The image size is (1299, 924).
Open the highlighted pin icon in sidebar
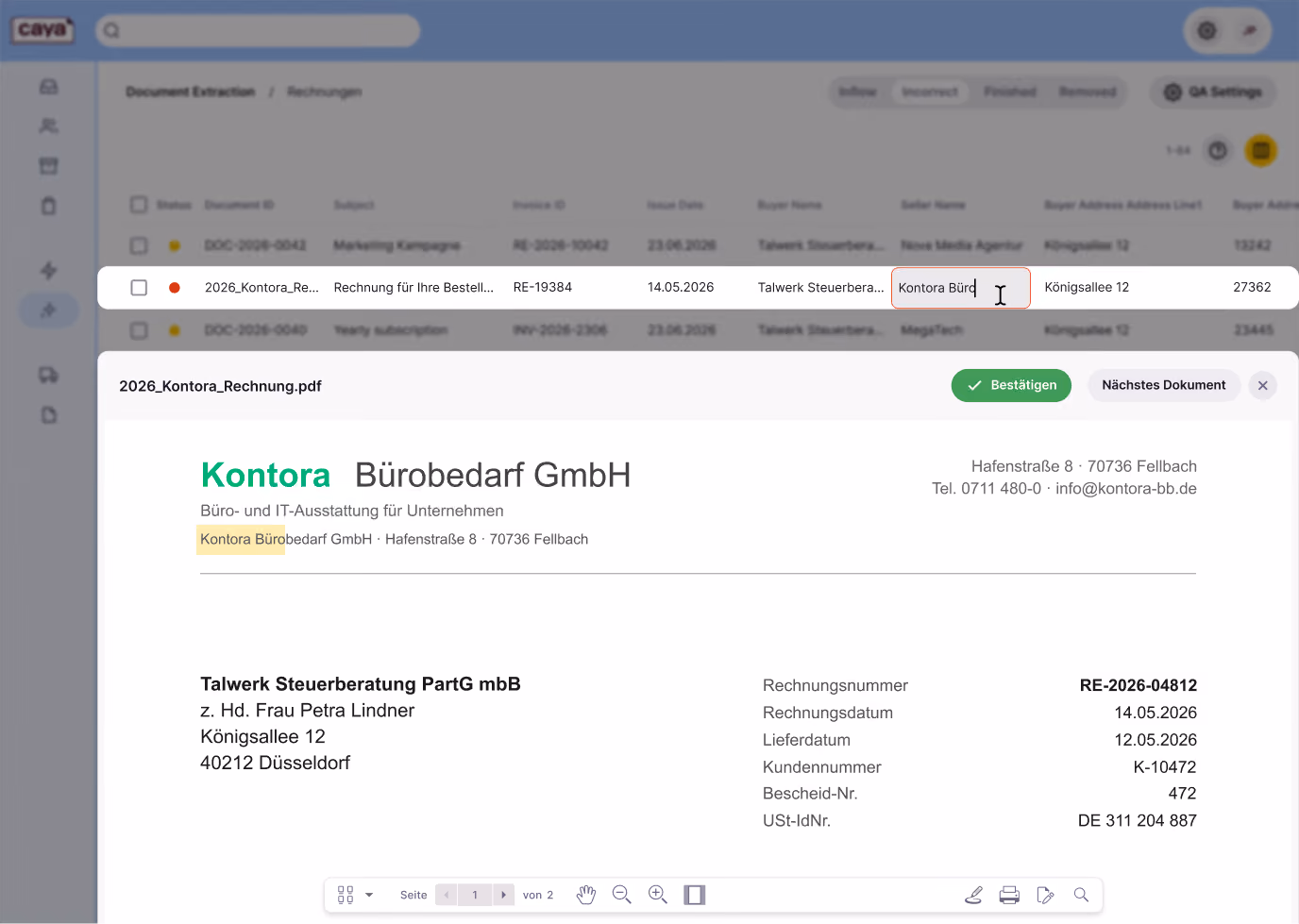[x=49, y=311]
